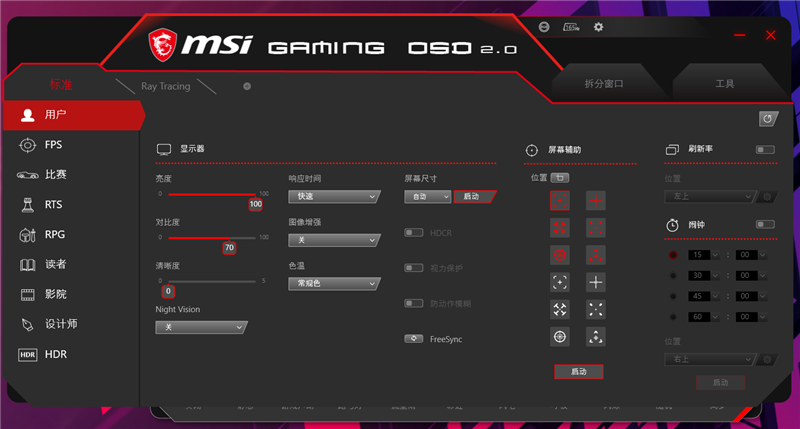Pick the white triangle-dots crosshair
This screenshot has height=429, width=800.
click(x=595, y=337)
